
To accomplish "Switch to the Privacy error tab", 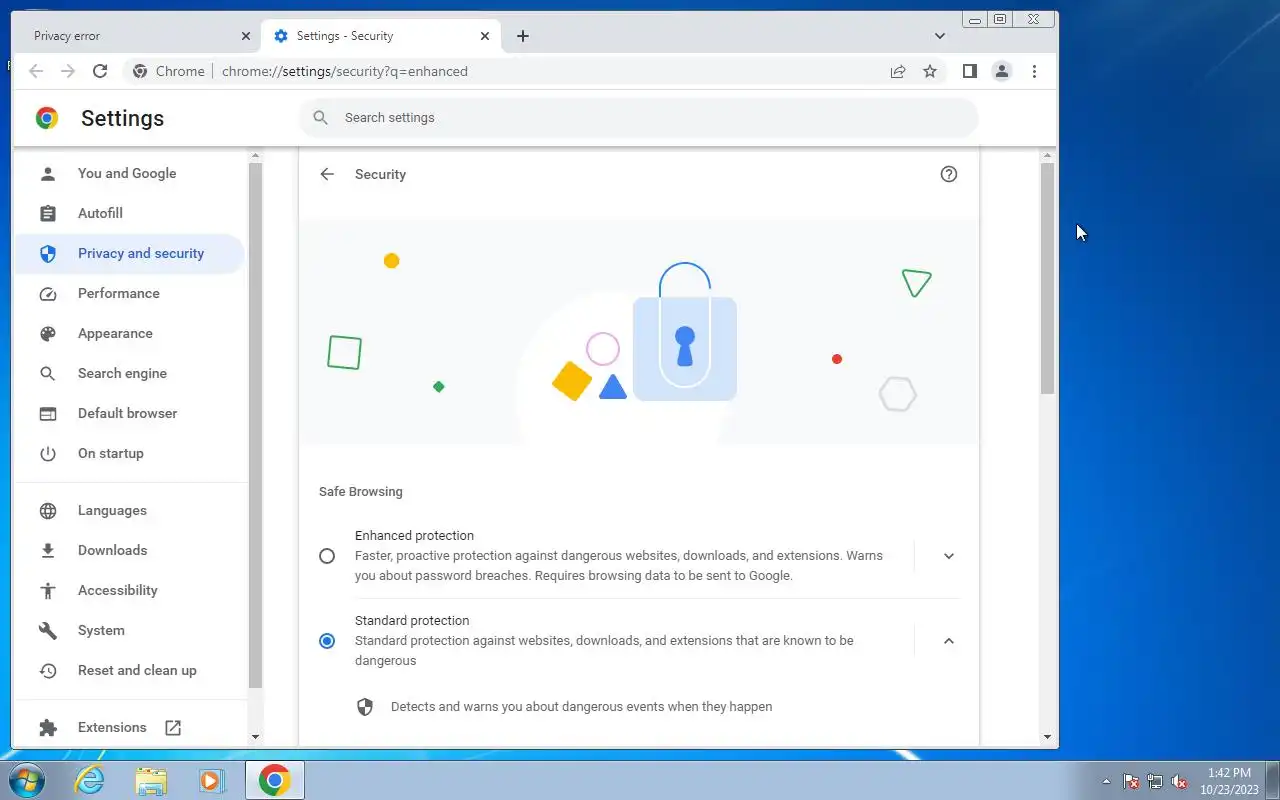I will 138,36.
